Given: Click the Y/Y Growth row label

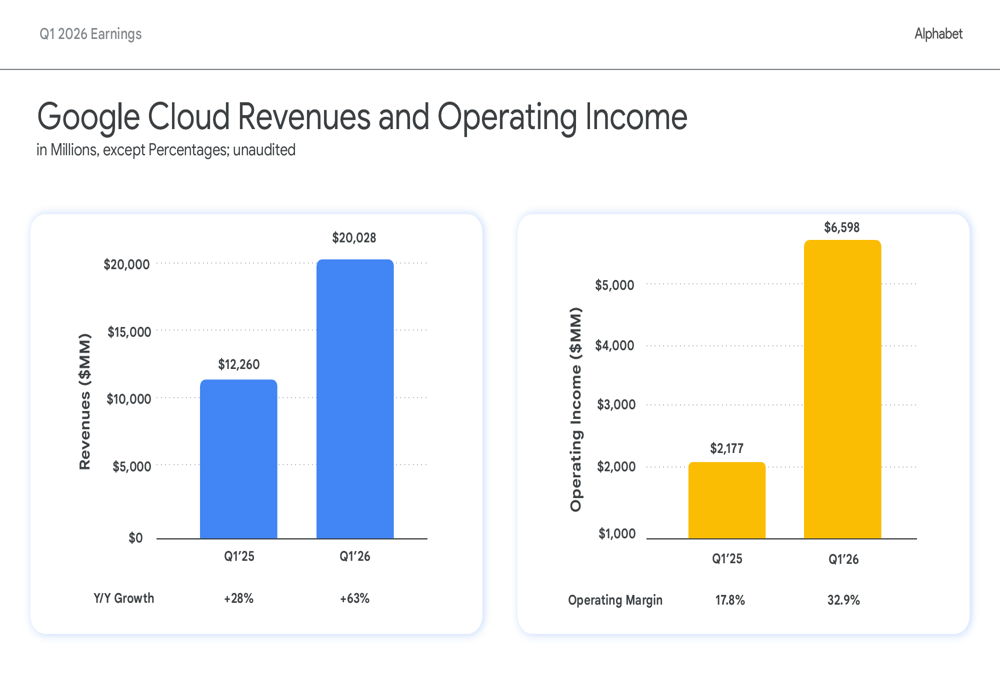Looking at the screenshot, I should (x=124, y=598).
